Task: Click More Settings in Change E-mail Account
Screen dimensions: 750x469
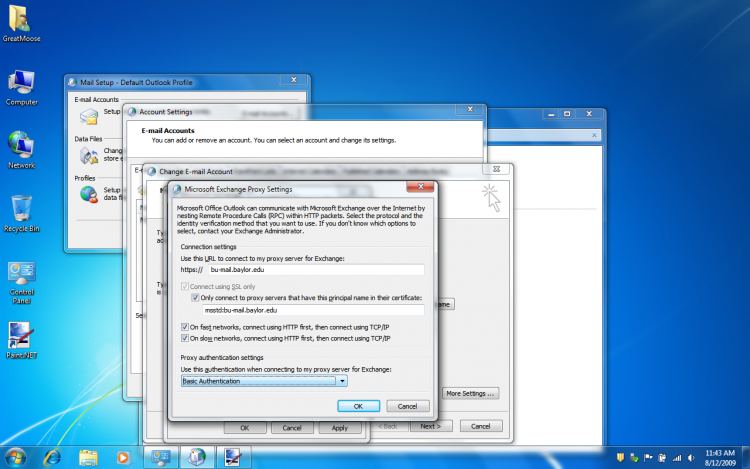Action: click(x=470, y=393)
